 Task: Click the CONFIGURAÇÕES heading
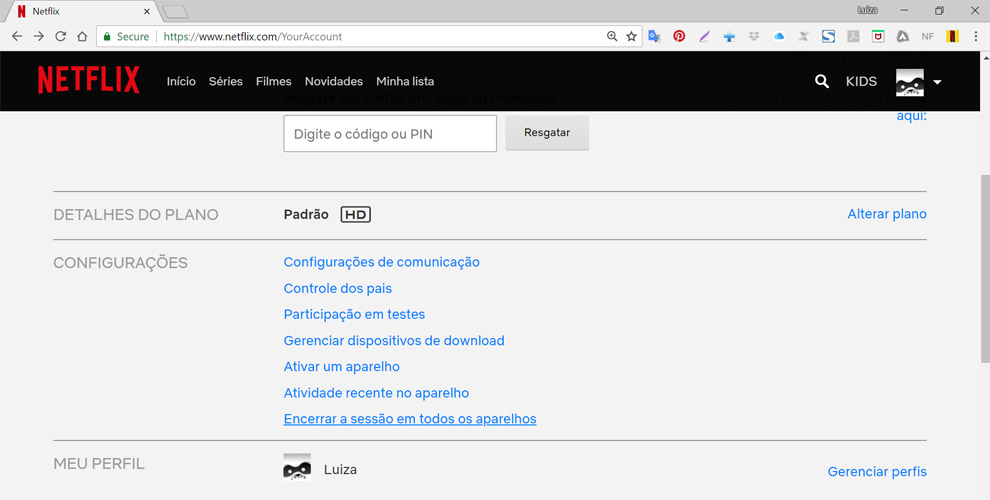pyautogui.click(x=121, y=263)
